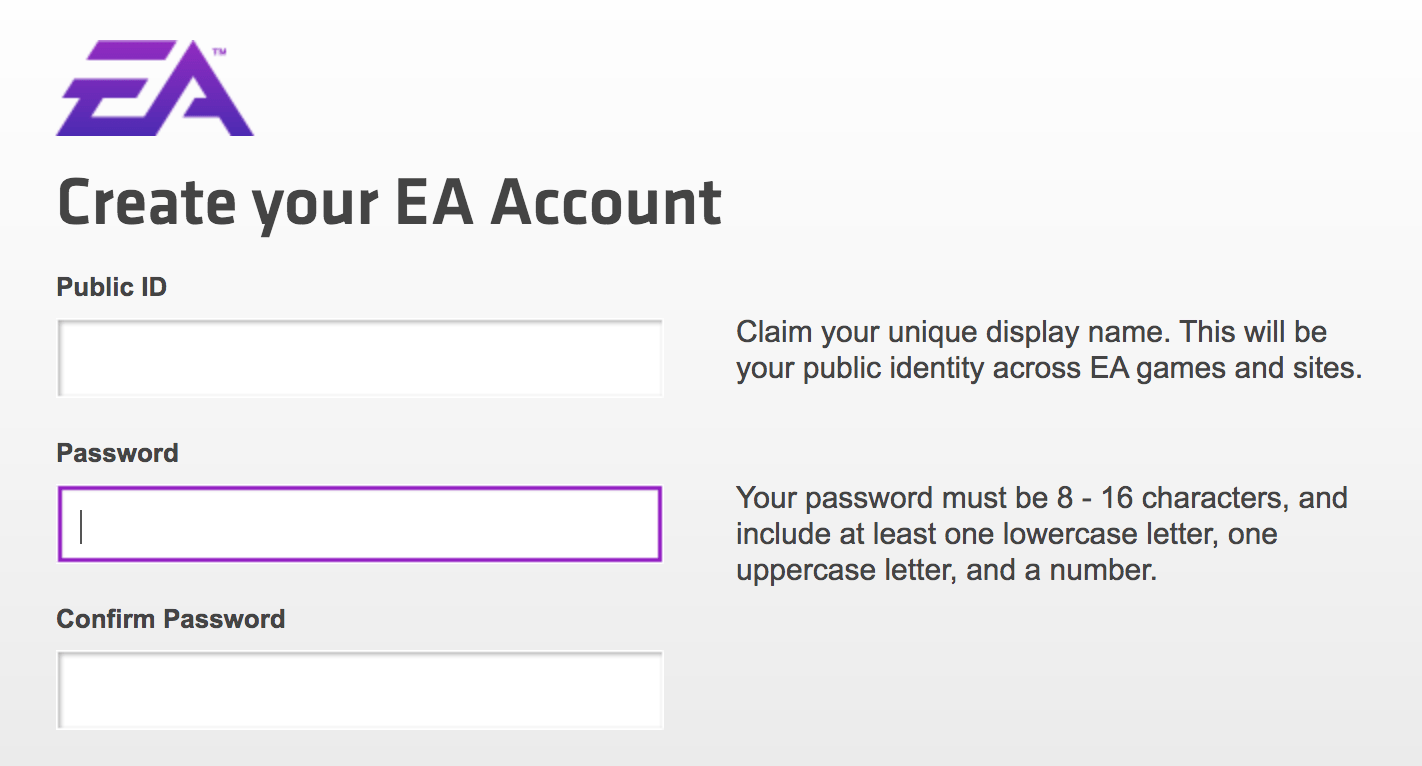Click the word Account in the heading

(607, 201)
